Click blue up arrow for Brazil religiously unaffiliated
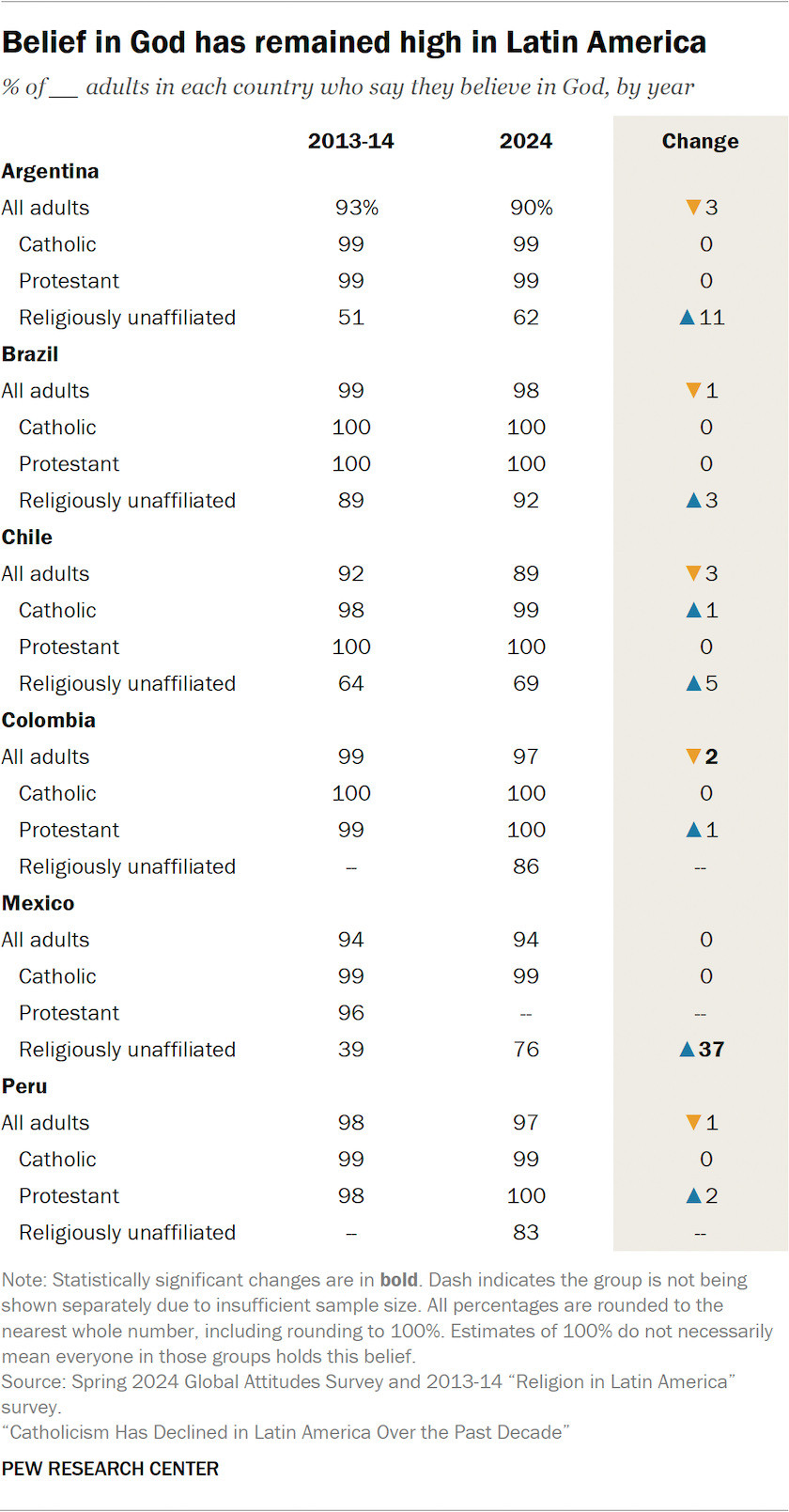The width and height of the screenshot is (789, 1512). tap(693, 501)
